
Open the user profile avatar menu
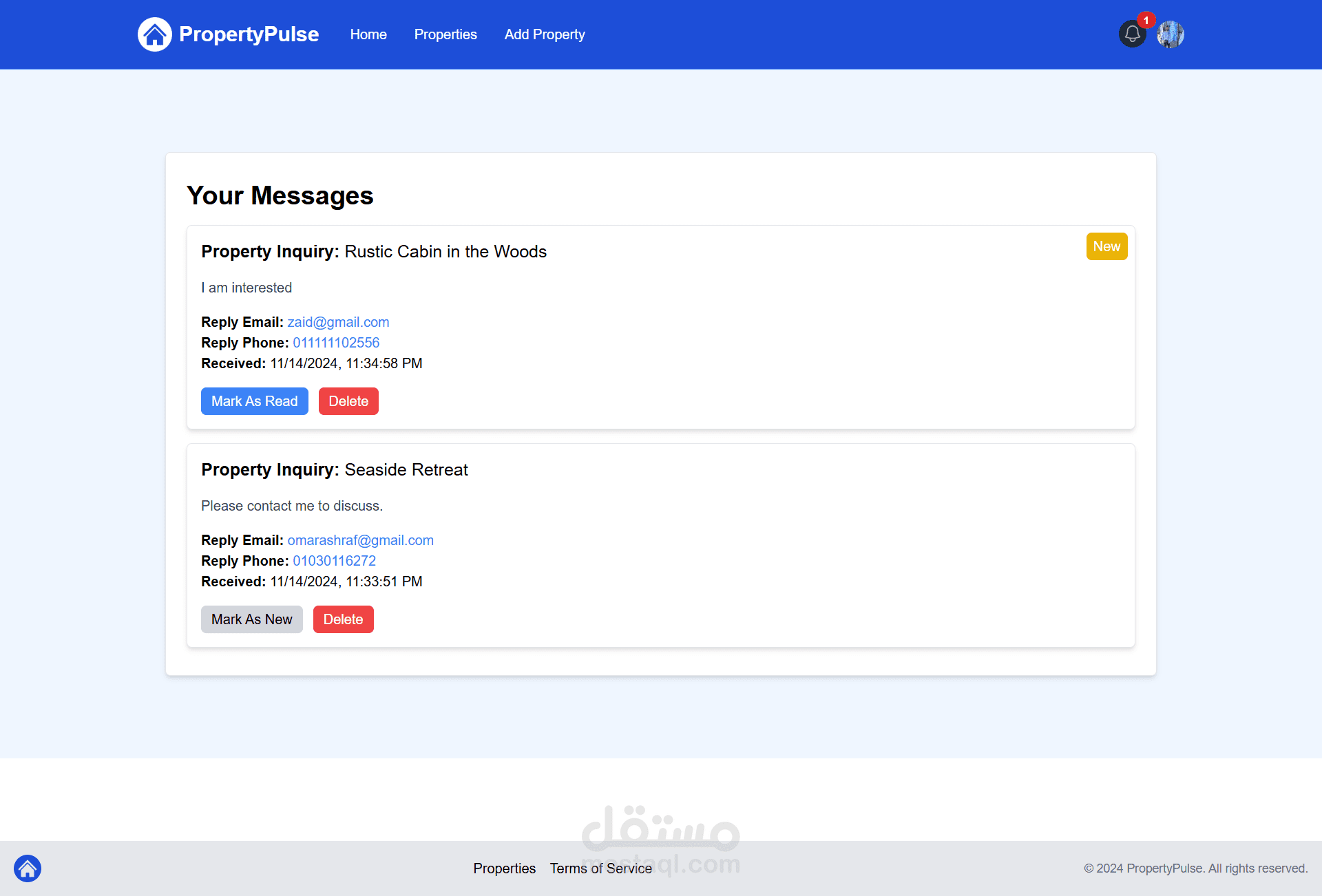coord(1170,34)
